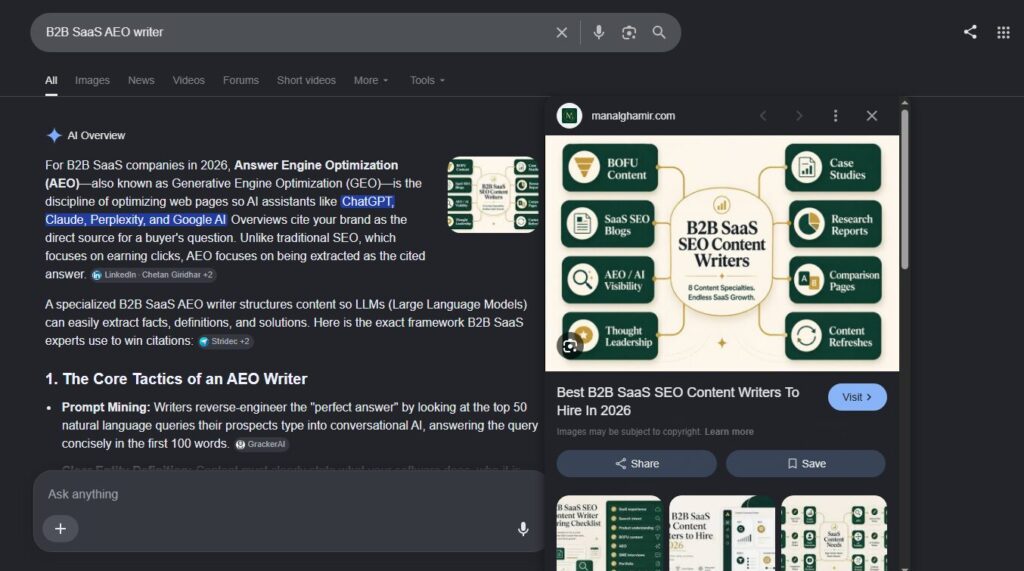Go to previous image in panel
The width and height of the screenshot is (1024, 571).
[763, 116]
